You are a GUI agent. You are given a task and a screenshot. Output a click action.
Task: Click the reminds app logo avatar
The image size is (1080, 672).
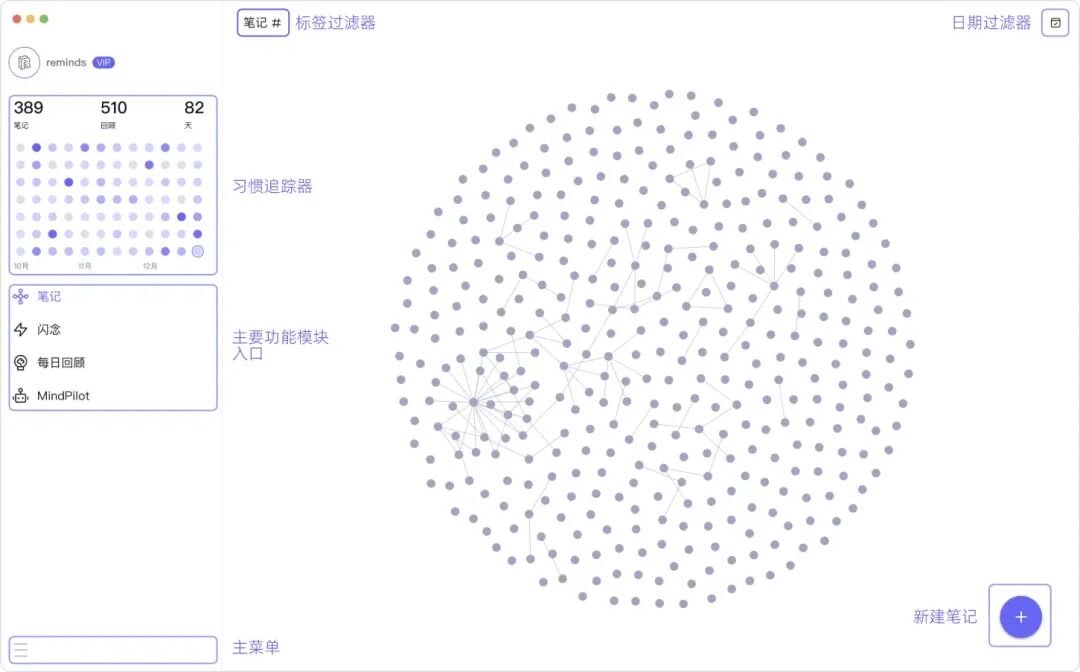(22, 62)
